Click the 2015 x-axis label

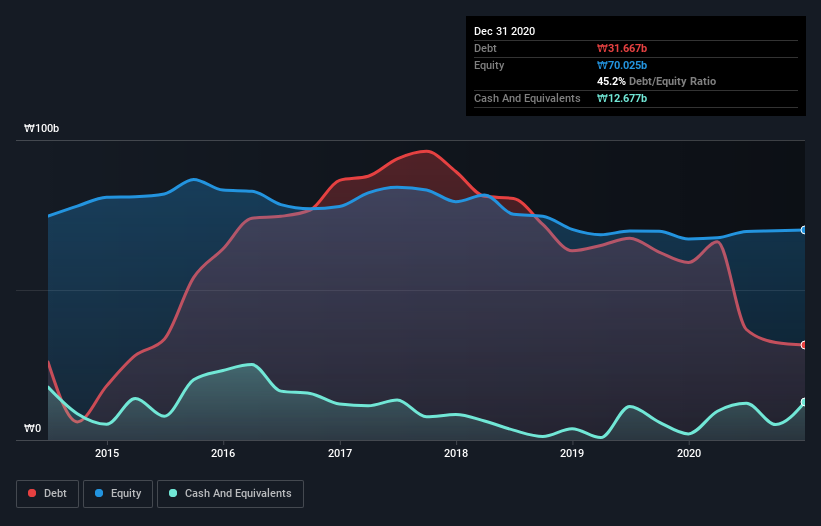(x=107, y=453)
